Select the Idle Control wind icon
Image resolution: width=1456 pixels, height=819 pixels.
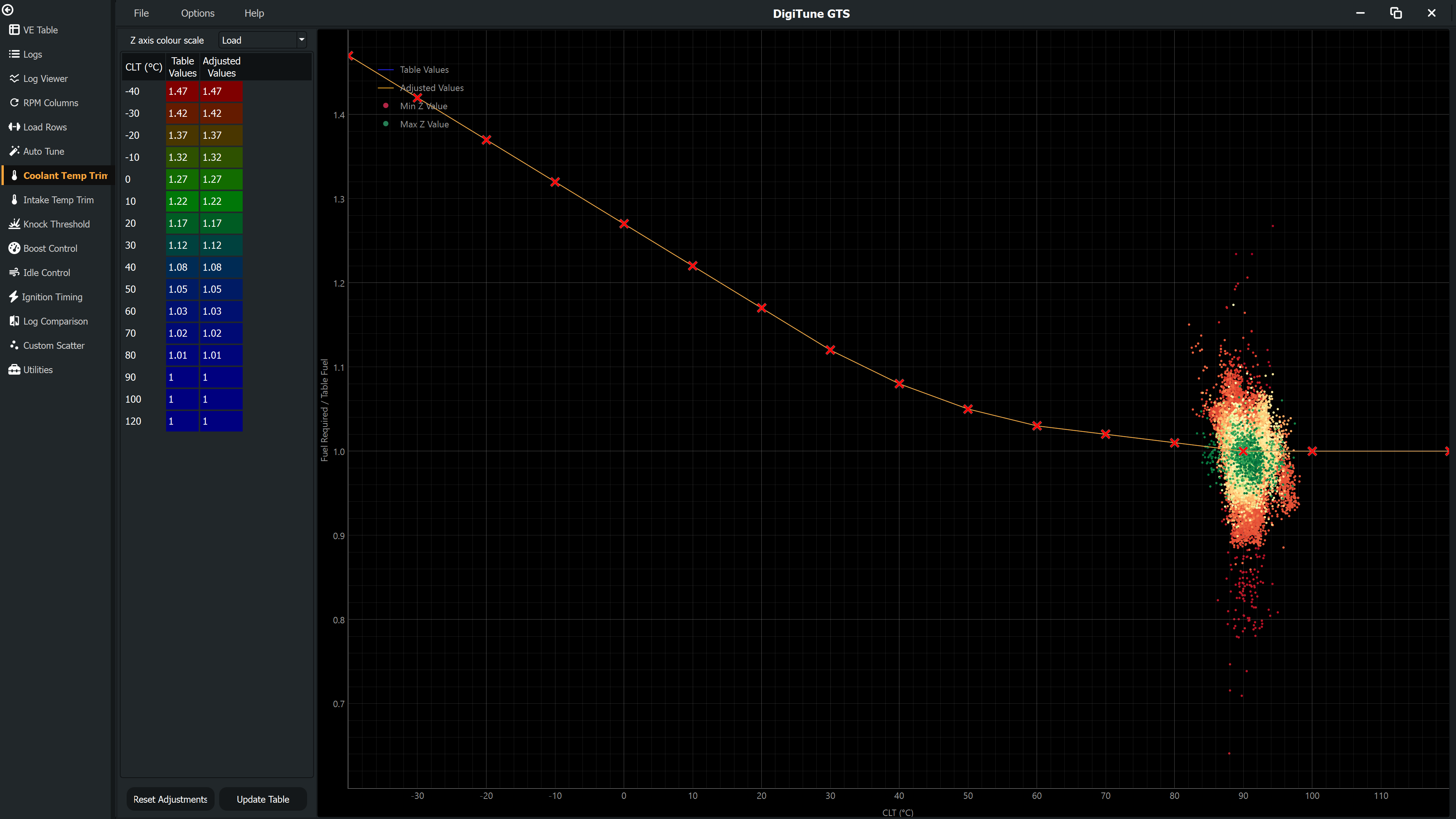pos(14,273)
